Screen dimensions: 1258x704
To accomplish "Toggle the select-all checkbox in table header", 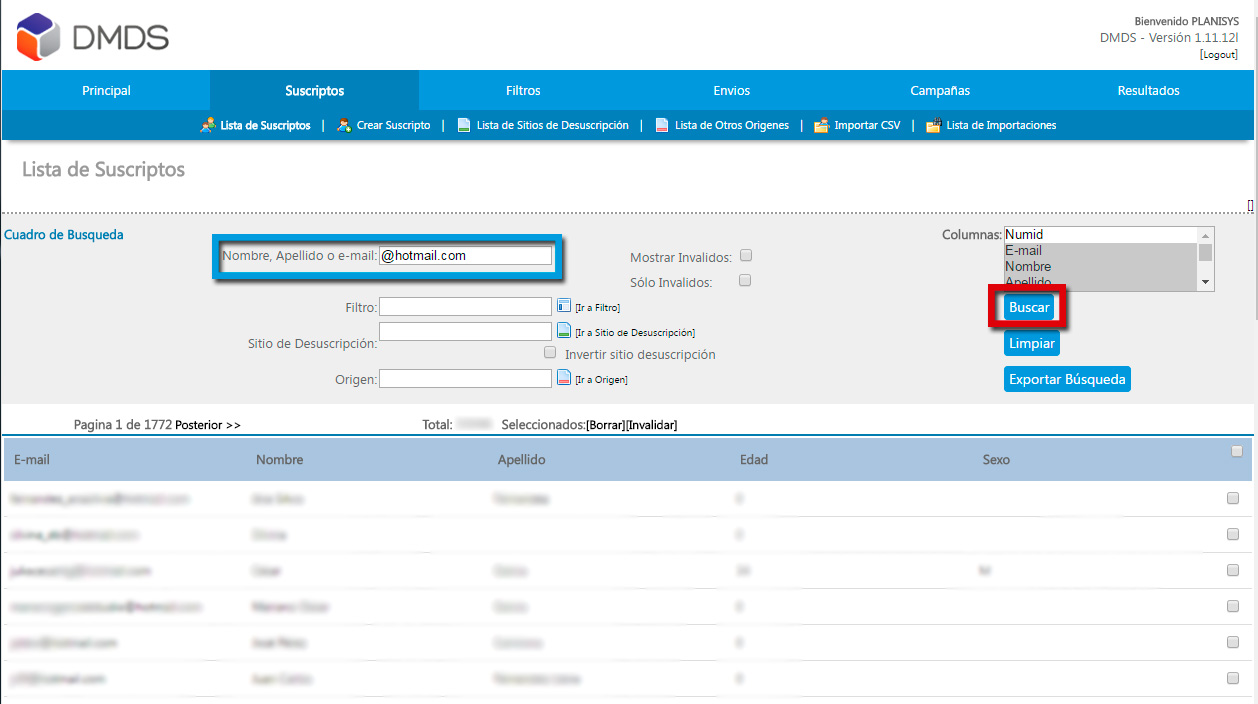I will (x=1237, y=451).
